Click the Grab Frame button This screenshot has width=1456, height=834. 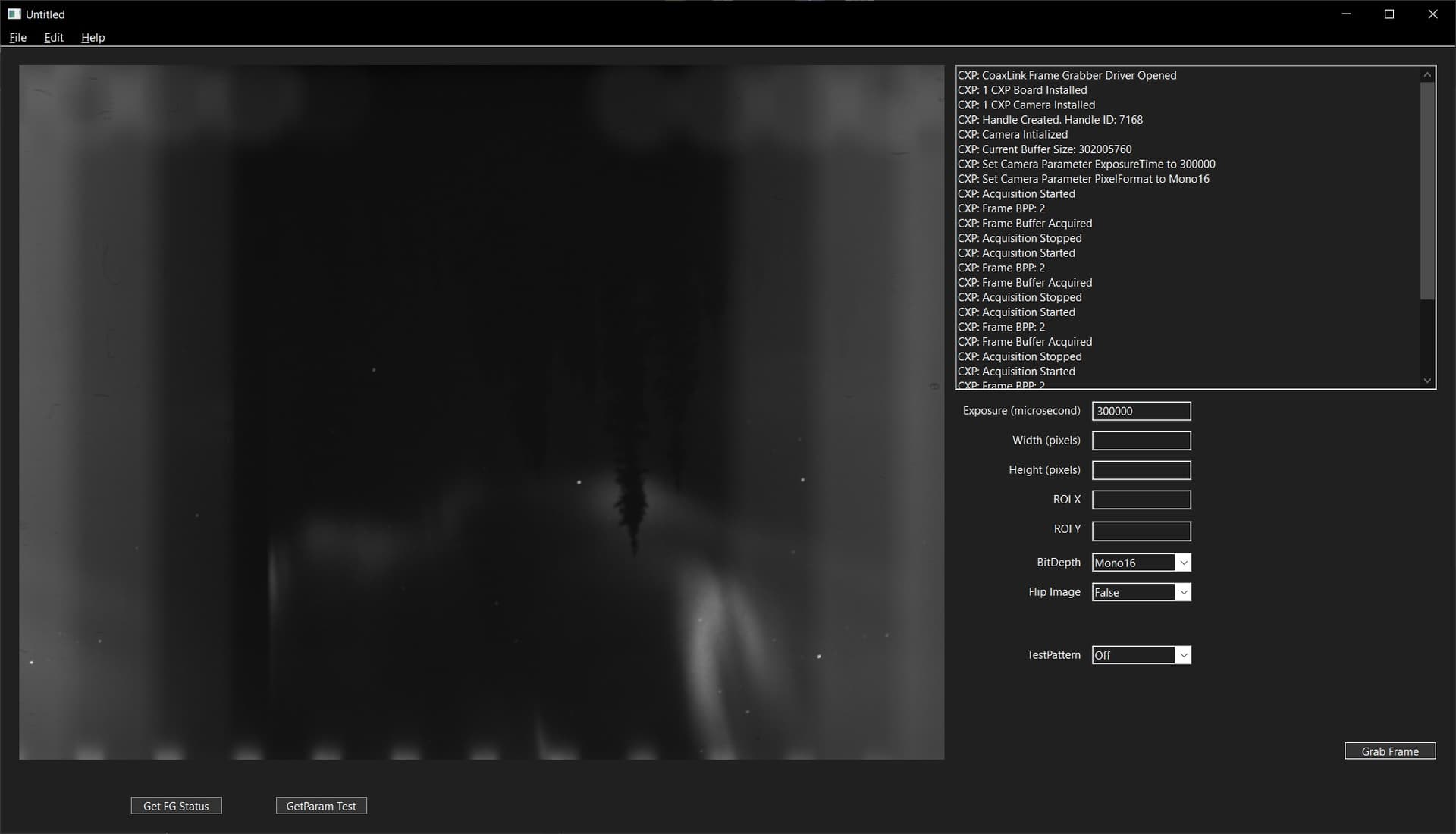[x=1390, y=751]
